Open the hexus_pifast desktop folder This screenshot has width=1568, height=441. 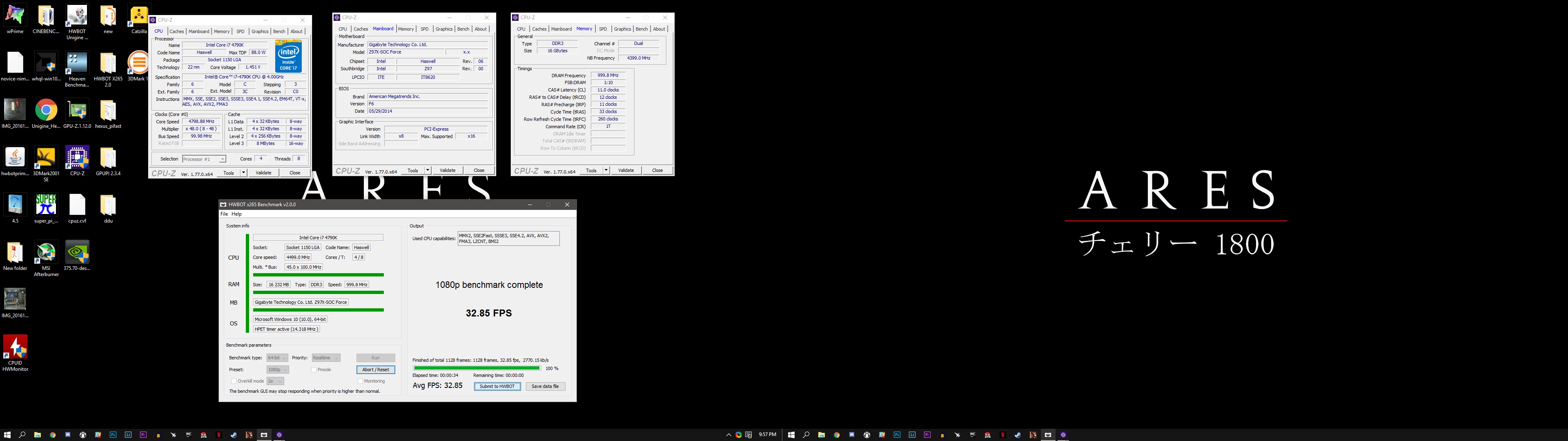(x=108, y=114)
